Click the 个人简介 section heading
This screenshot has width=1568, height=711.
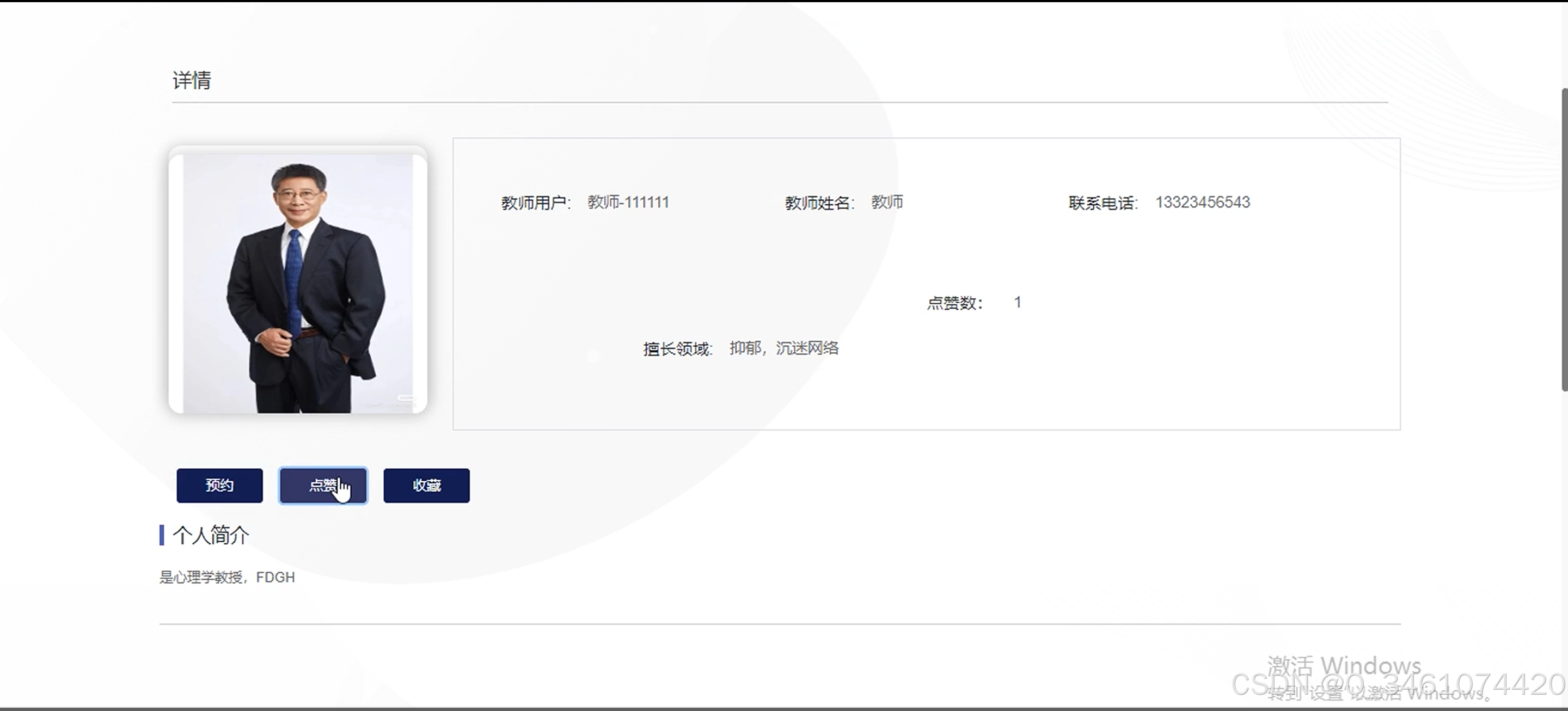click(211, 535)
